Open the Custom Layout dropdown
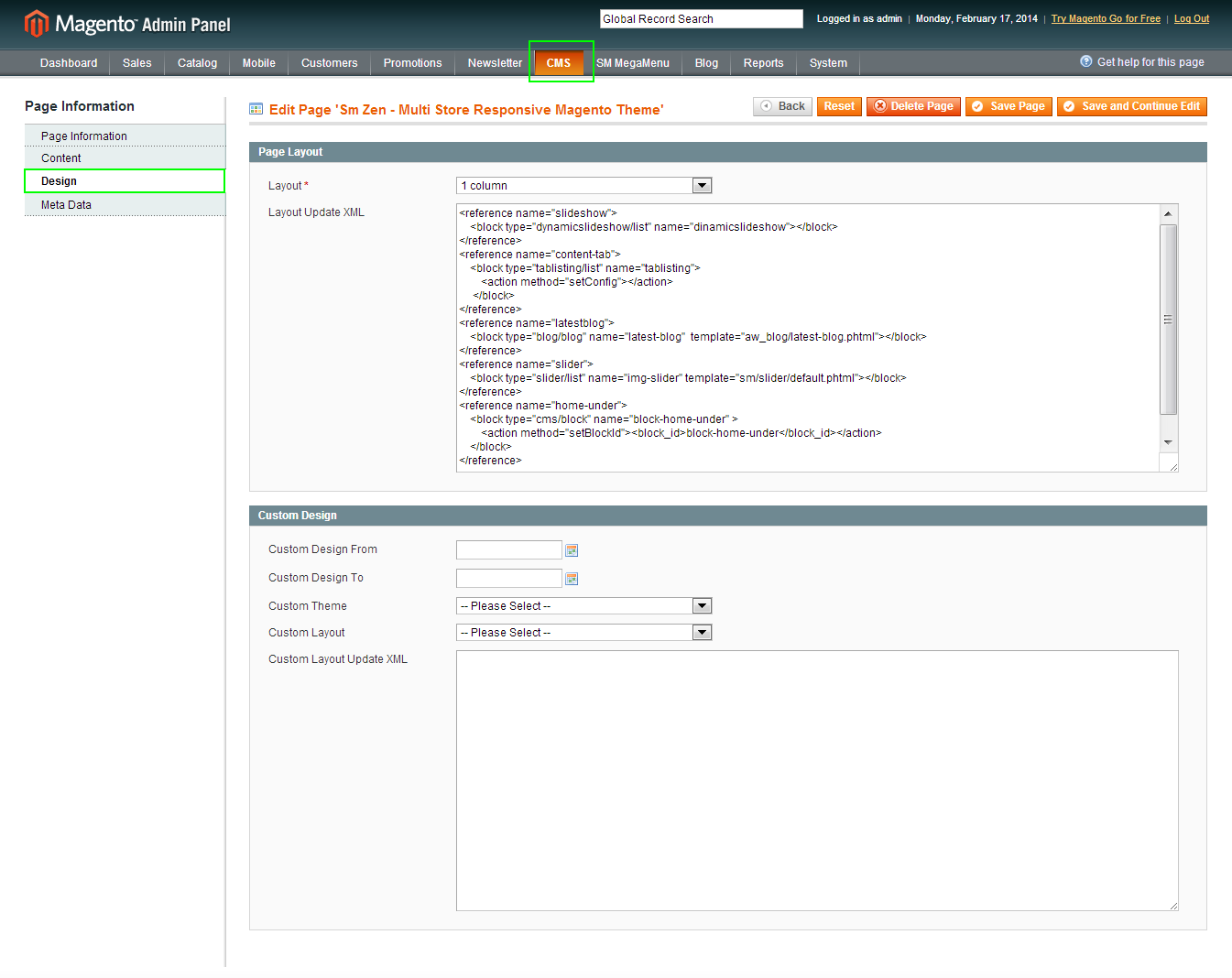Screen dimensions: 1232x978 [583, 633]
